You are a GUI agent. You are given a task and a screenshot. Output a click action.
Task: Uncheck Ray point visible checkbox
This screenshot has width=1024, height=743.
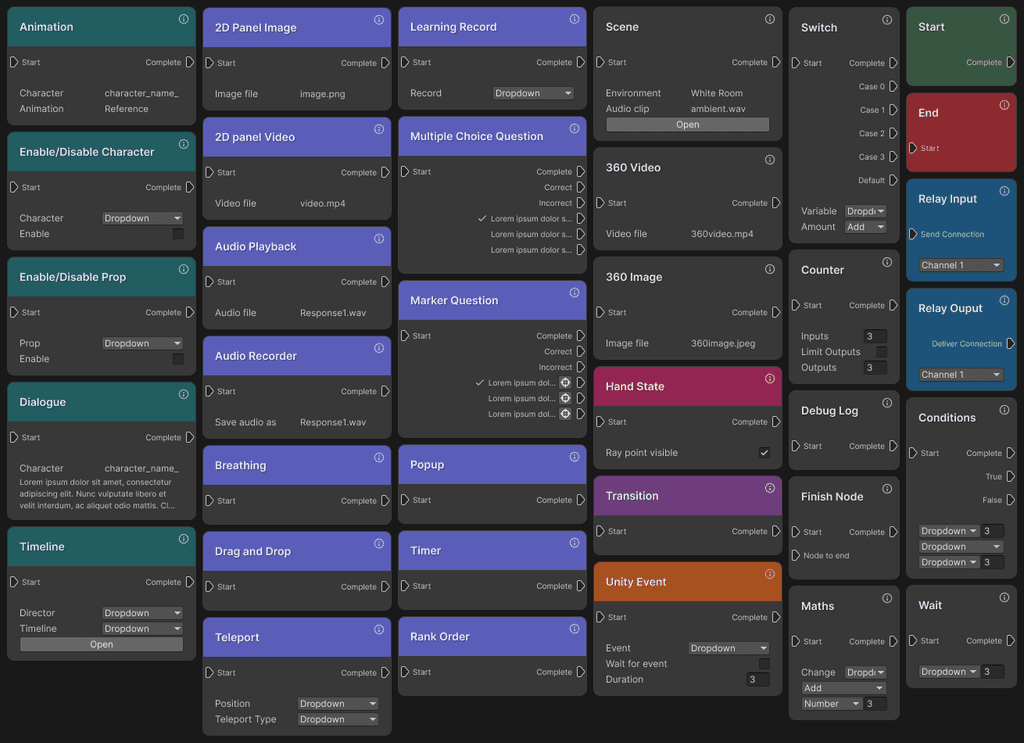coord(764,452)
